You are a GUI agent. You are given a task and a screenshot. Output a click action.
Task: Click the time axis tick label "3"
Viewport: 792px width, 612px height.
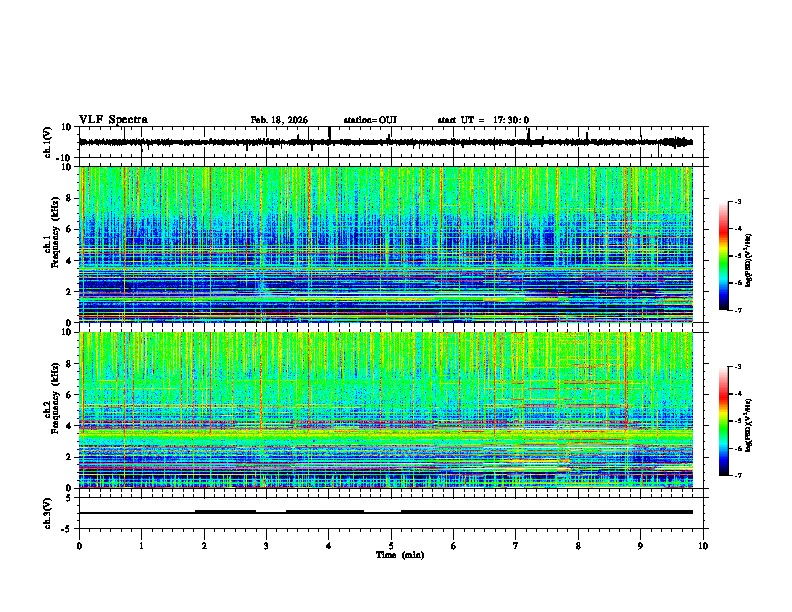coord(266,546)
